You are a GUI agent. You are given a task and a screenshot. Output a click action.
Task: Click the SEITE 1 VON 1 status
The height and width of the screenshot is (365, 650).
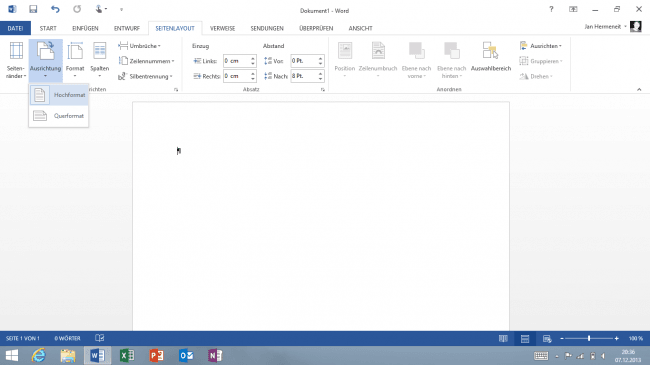(22, 338)
